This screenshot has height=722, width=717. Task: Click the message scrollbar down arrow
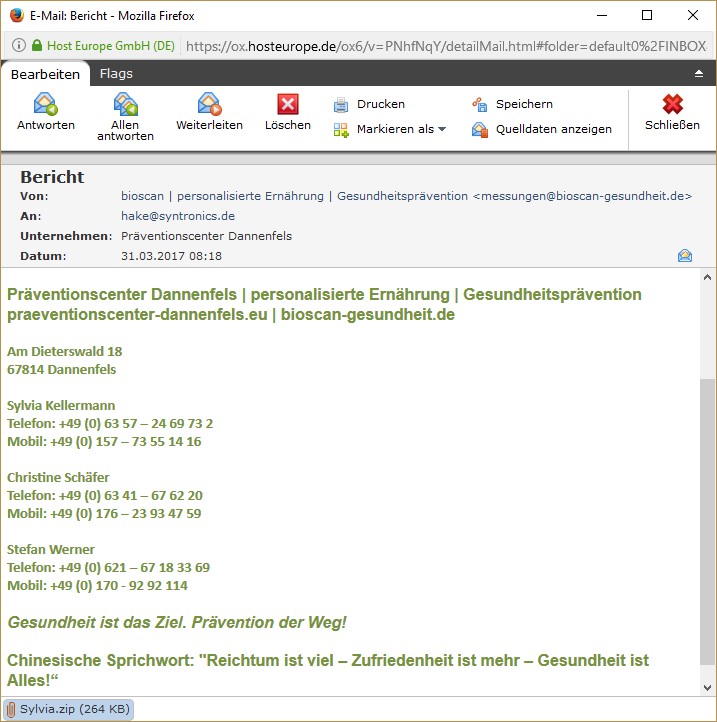[708, 688]
